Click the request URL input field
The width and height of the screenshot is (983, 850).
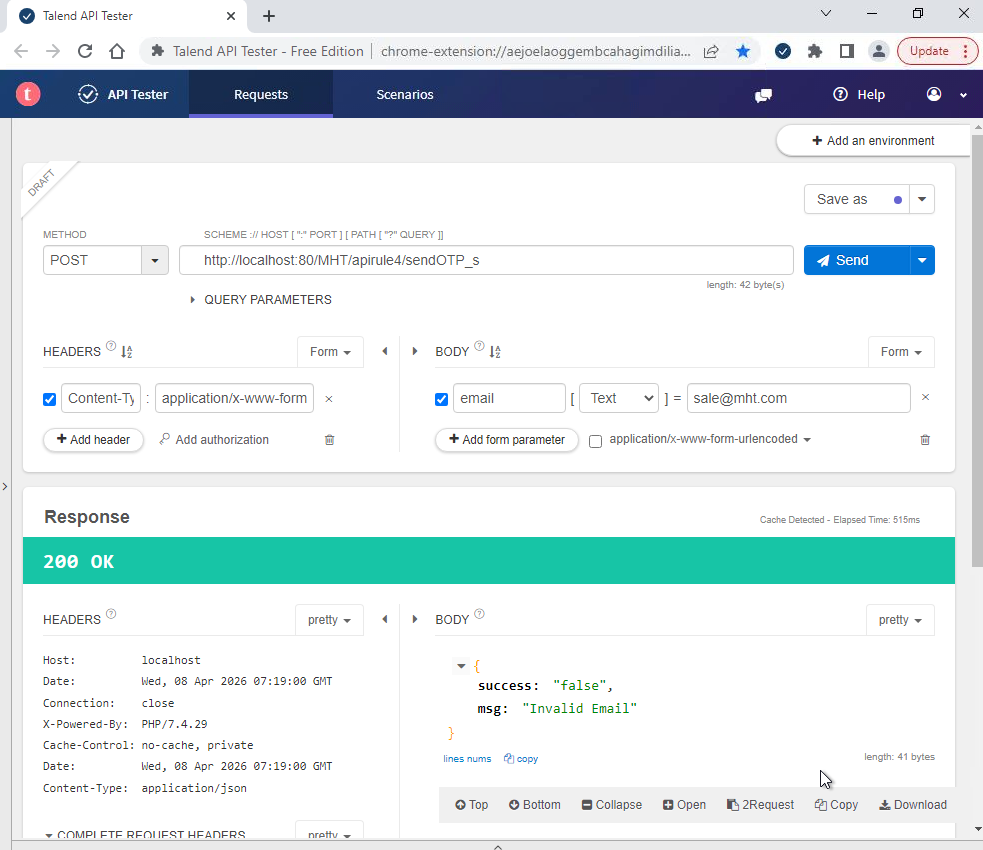point(486,260)
